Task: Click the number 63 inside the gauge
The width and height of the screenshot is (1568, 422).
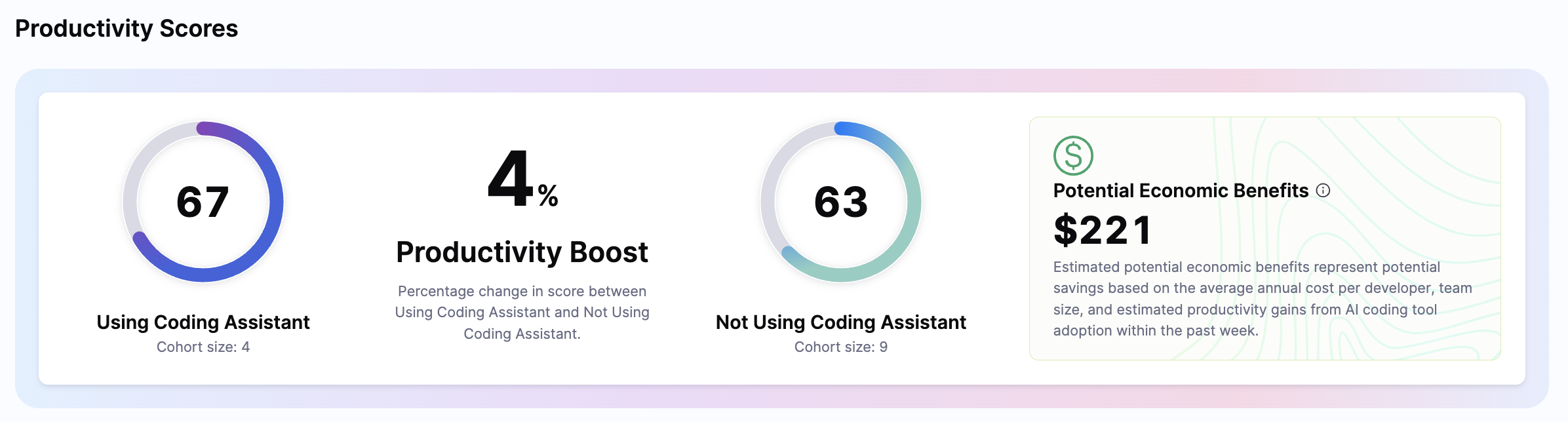Action: tap(841, 202)
